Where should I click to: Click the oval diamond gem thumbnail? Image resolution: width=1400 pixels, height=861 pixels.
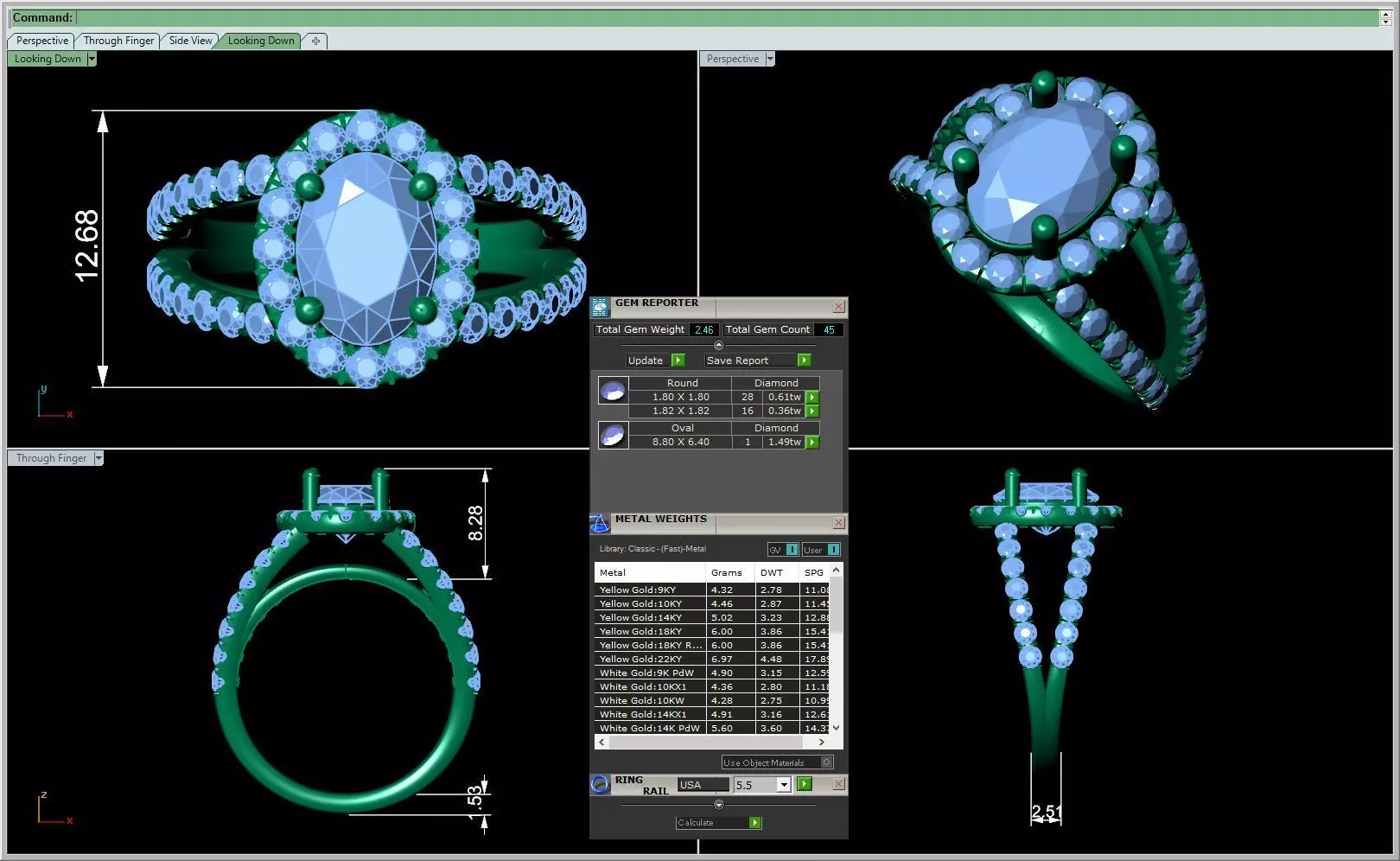[x=613, y=435]
